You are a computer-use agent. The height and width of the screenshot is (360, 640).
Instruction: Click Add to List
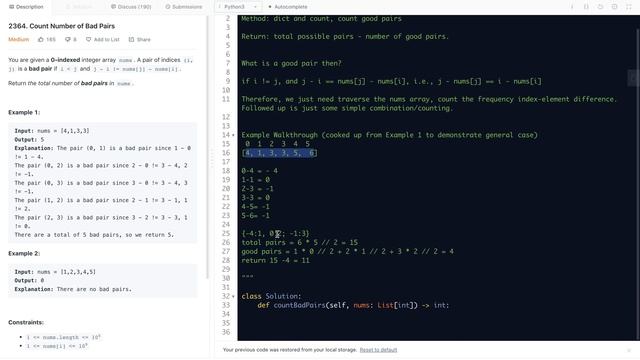103,40
